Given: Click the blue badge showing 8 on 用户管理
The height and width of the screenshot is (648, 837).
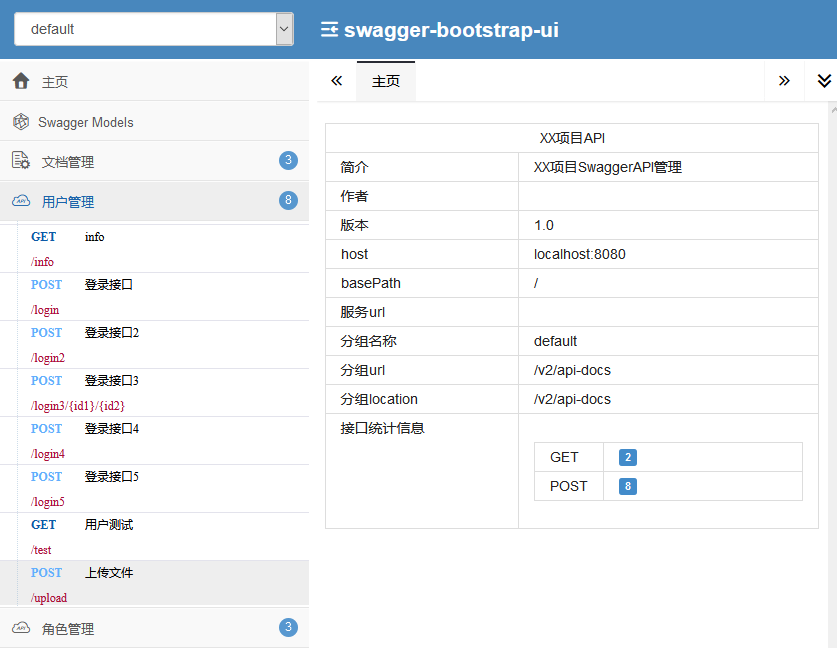Looking at the screenshot, I should pos(288,201).
